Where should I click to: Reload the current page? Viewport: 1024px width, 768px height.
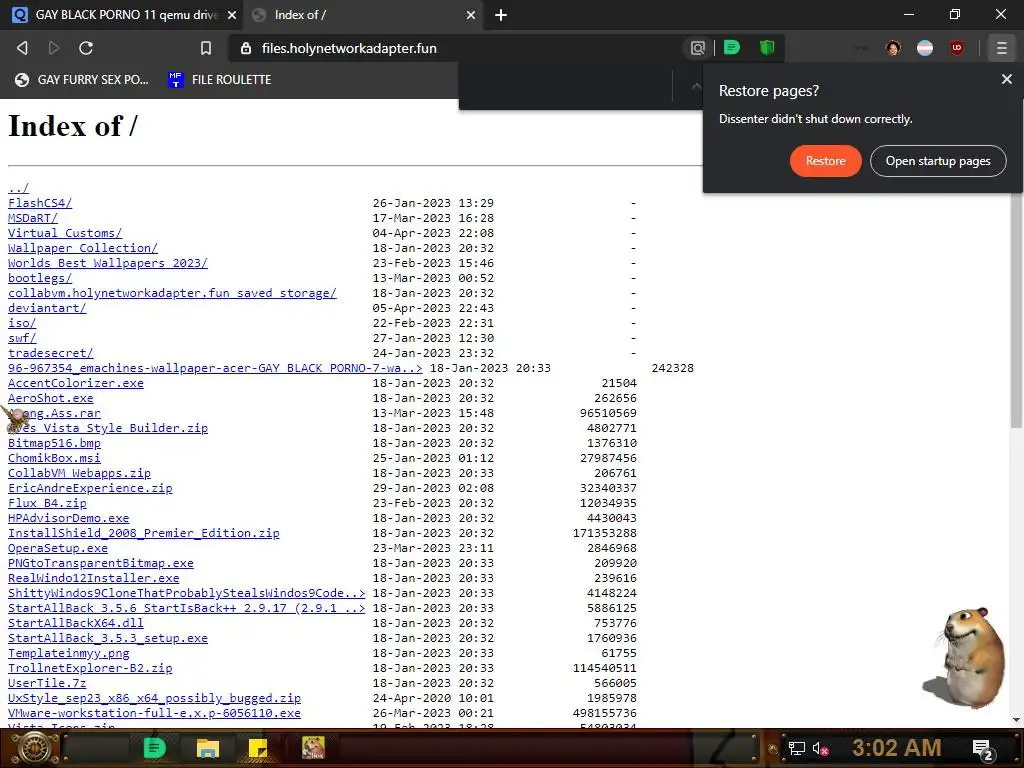(86, 48)
